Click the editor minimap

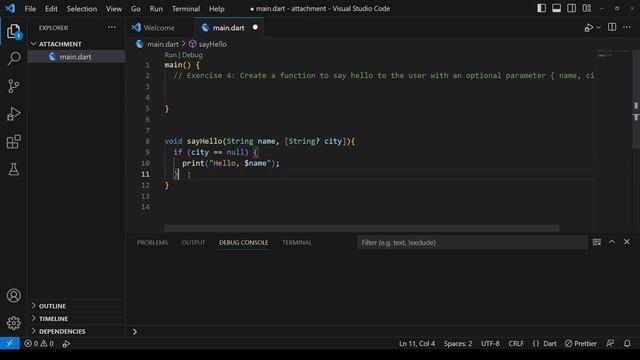[x=614, y=139]
